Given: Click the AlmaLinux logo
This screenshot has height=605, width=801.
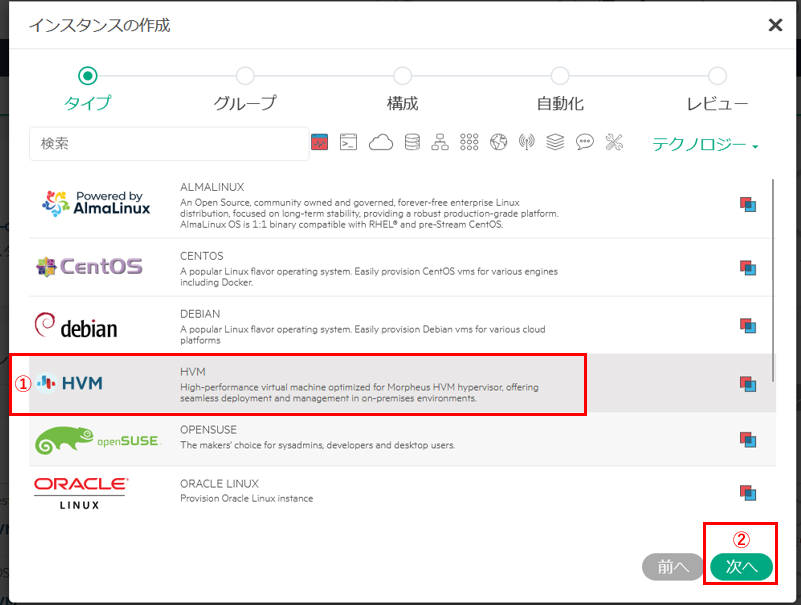Looking at the screenshot, I should [96, 203].
